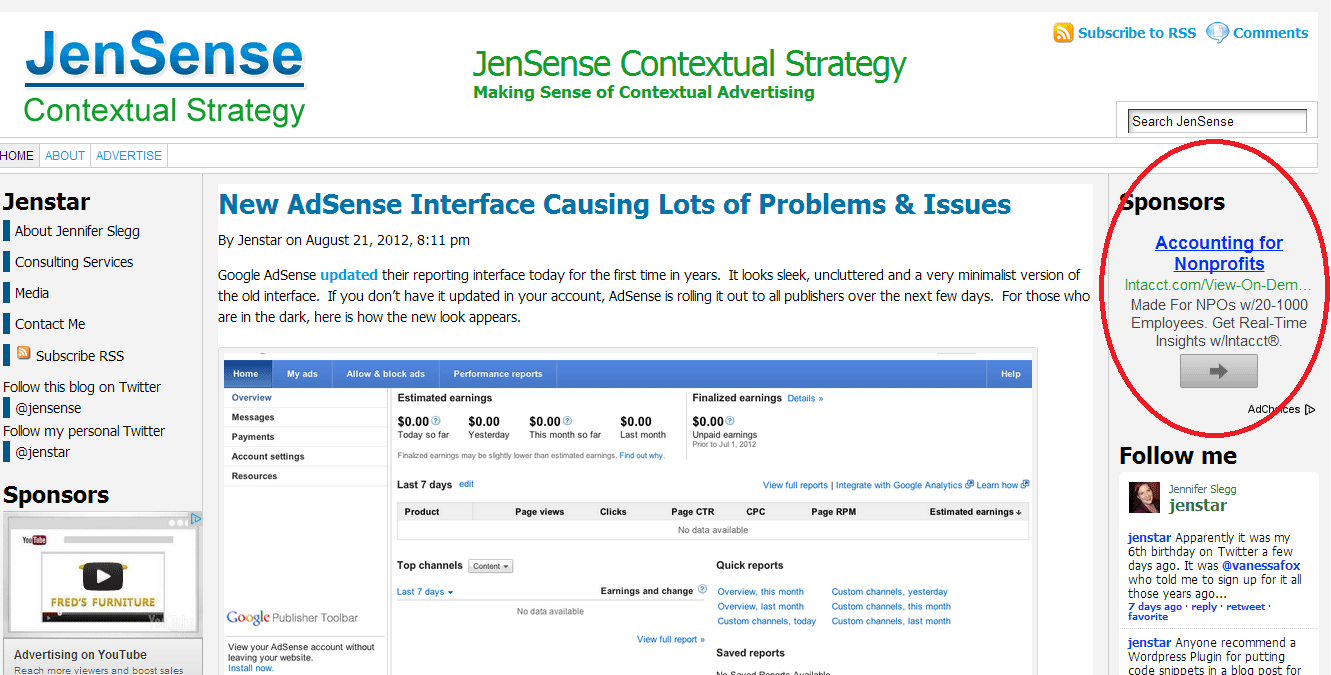Open the JenSense logo homepage

[x=164, y=78]
